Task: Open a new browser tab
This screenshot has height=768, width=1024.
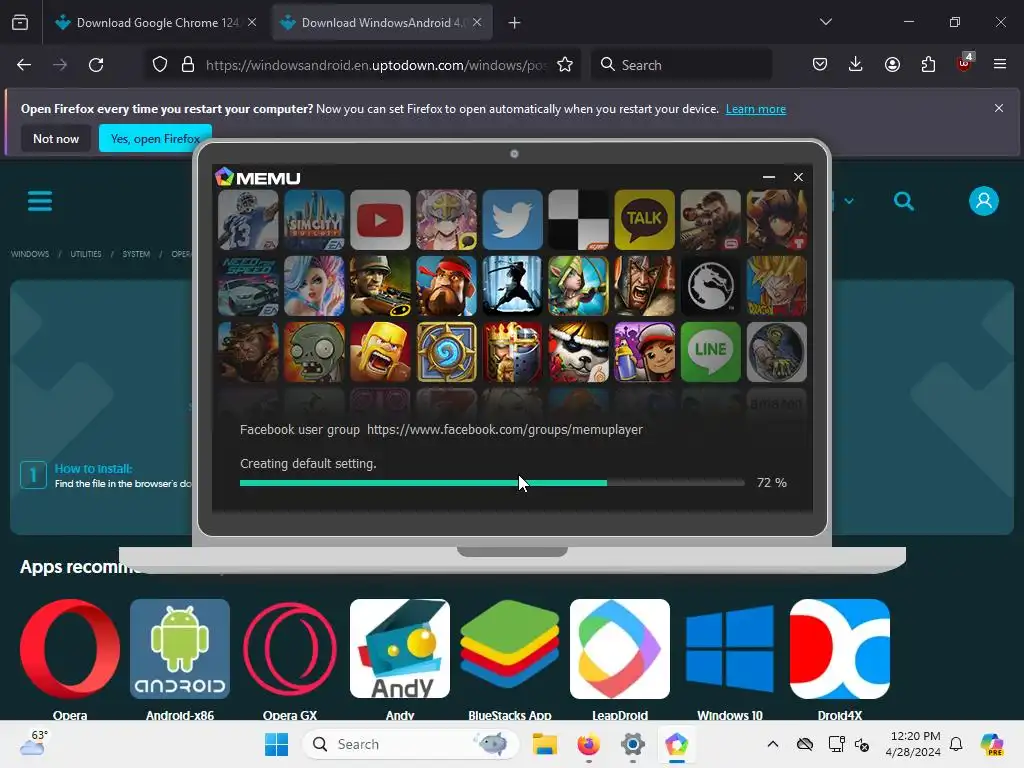Action: 515,23
